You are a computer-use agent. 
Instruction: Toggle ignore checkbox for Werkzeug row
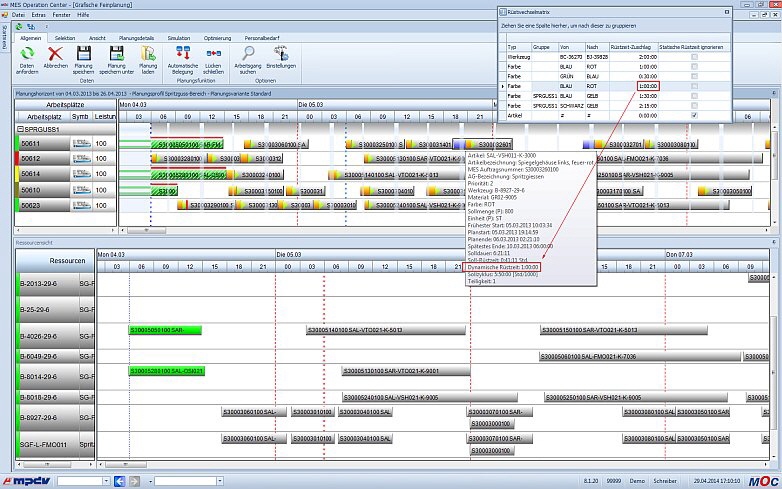coord(694,57)
